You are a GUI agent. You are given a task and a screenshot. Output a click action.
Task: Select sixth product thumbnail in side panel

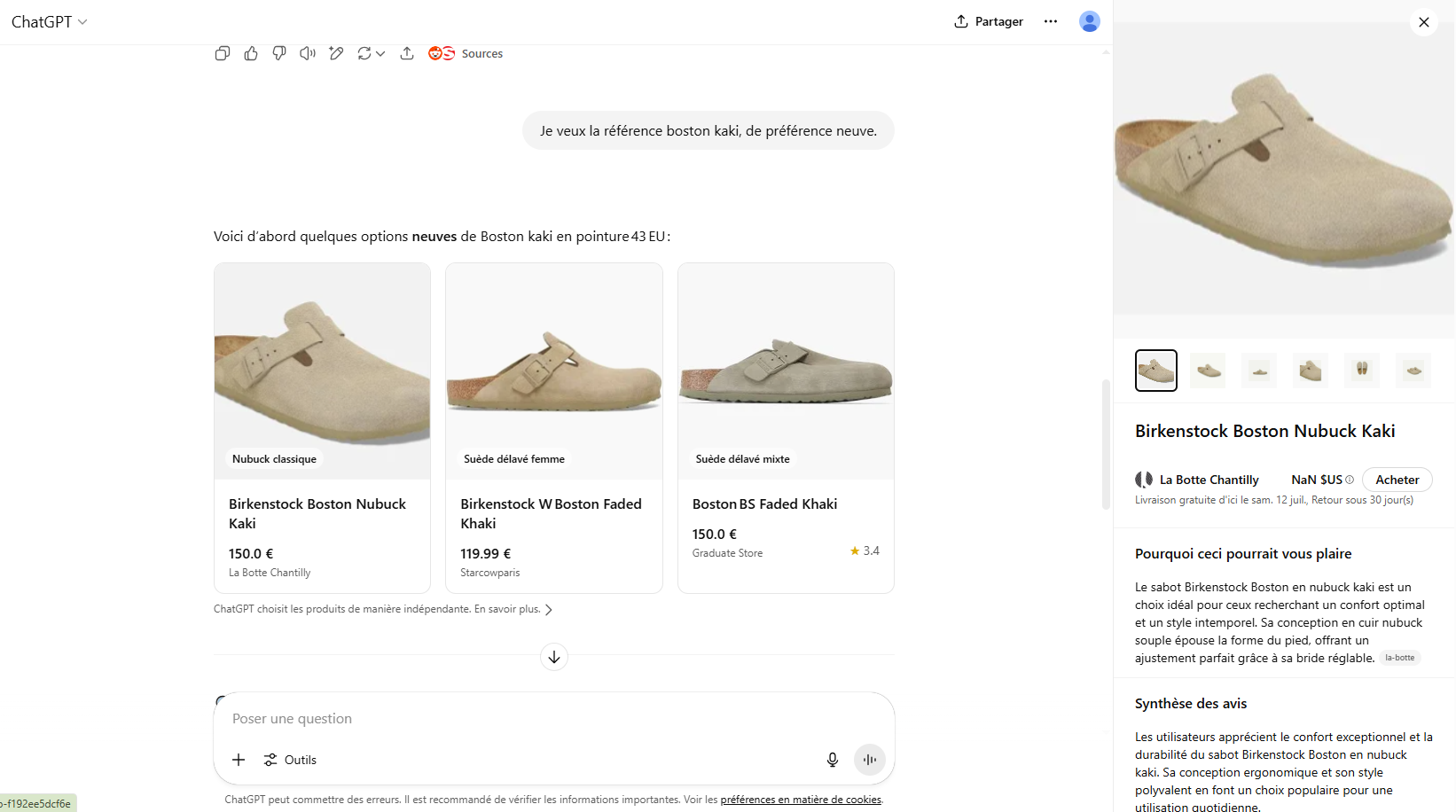coord(1413,371)
